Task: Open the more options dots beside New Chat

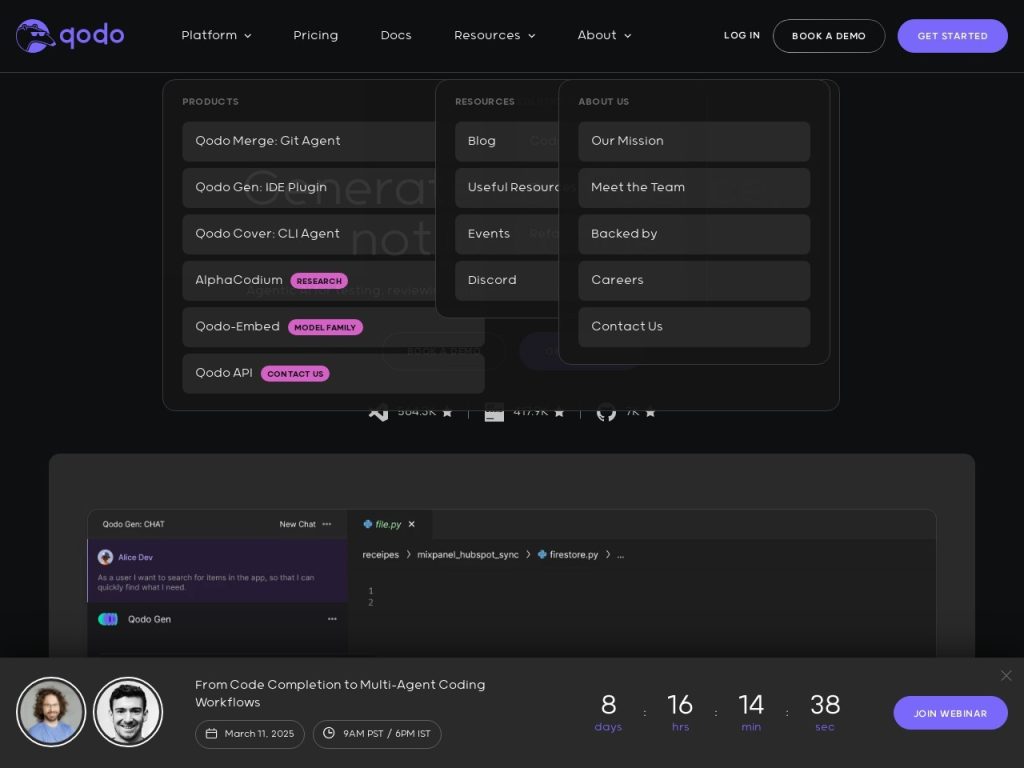Action: [x=327, y=524]
